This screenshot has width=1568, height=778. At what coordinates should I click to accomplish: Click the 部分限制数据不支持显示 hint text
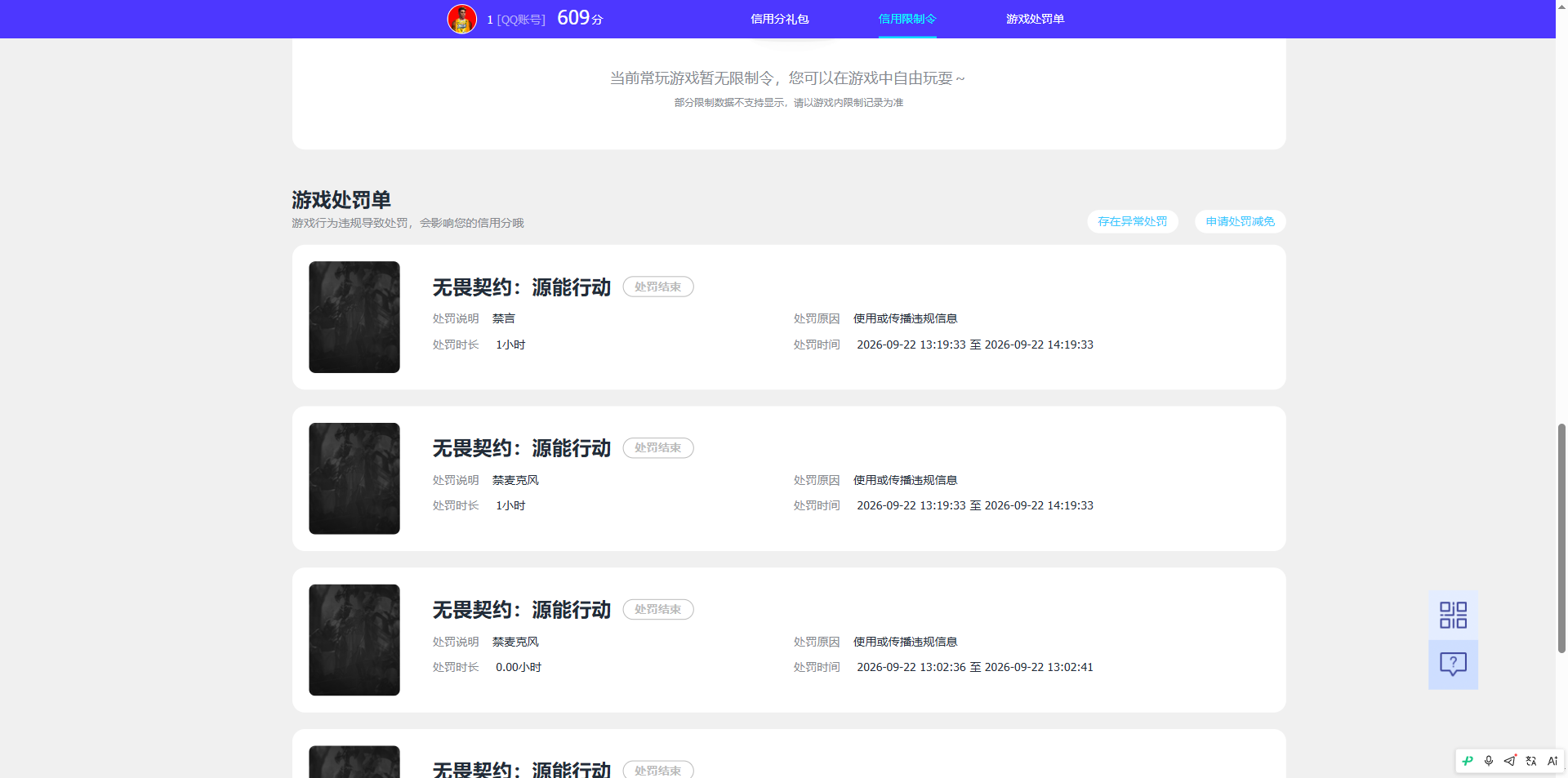click(x=789, y=103)
